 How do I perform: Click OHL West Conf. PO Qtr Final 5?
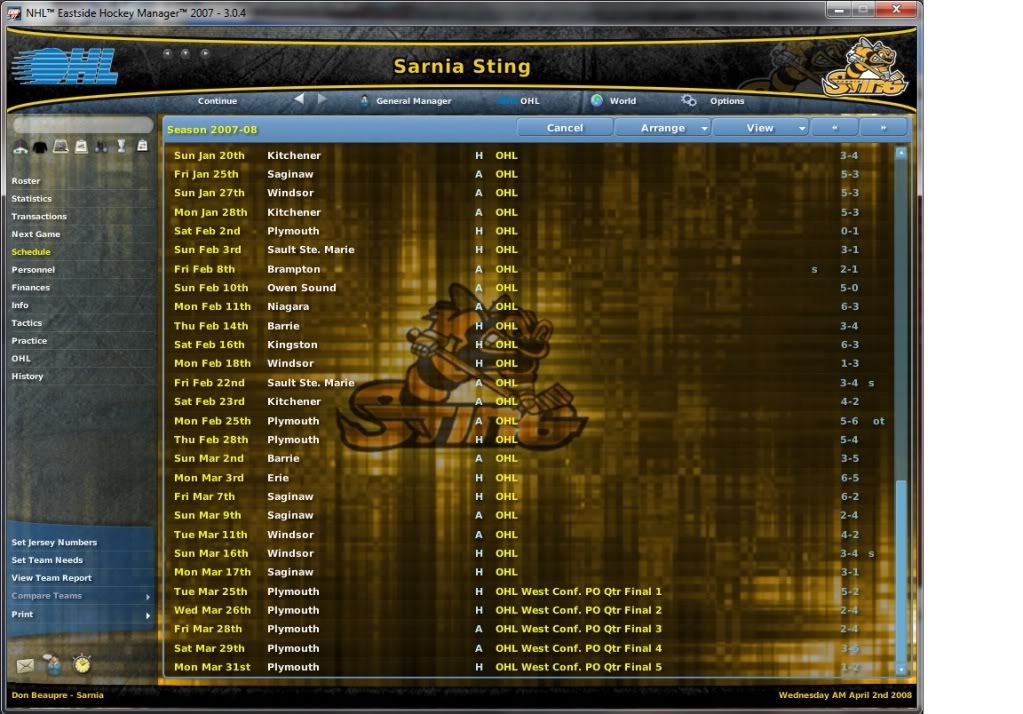[578, 667]
